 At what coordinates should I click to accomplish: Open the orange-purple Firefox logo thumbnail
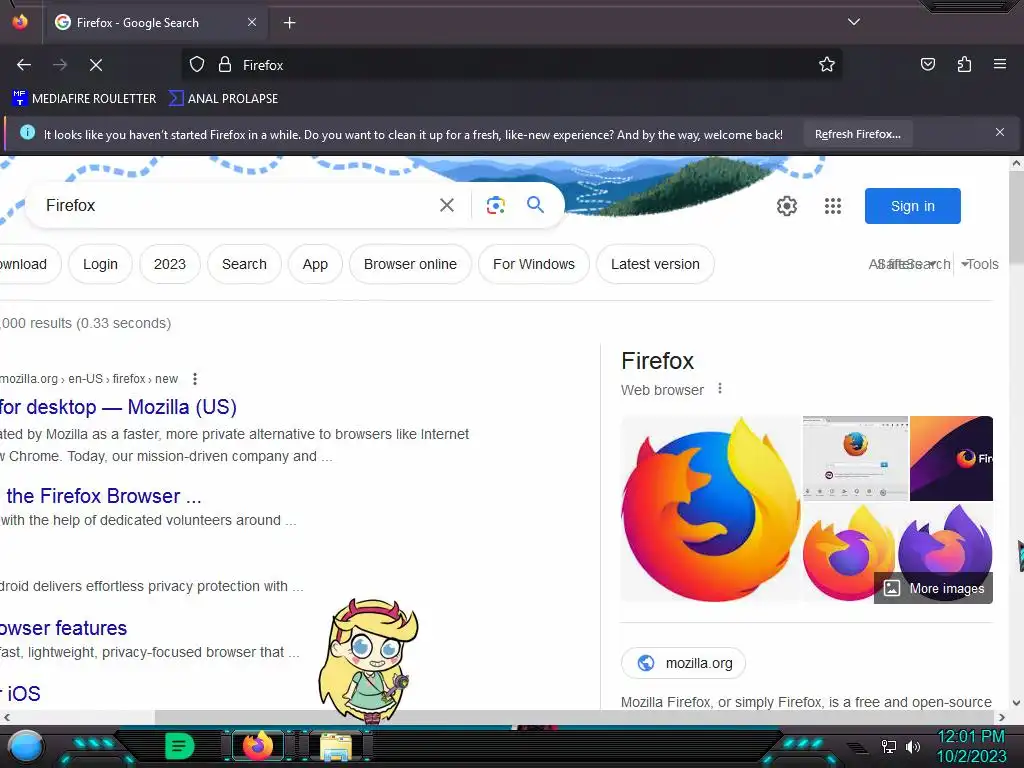[x=849, y=552]
